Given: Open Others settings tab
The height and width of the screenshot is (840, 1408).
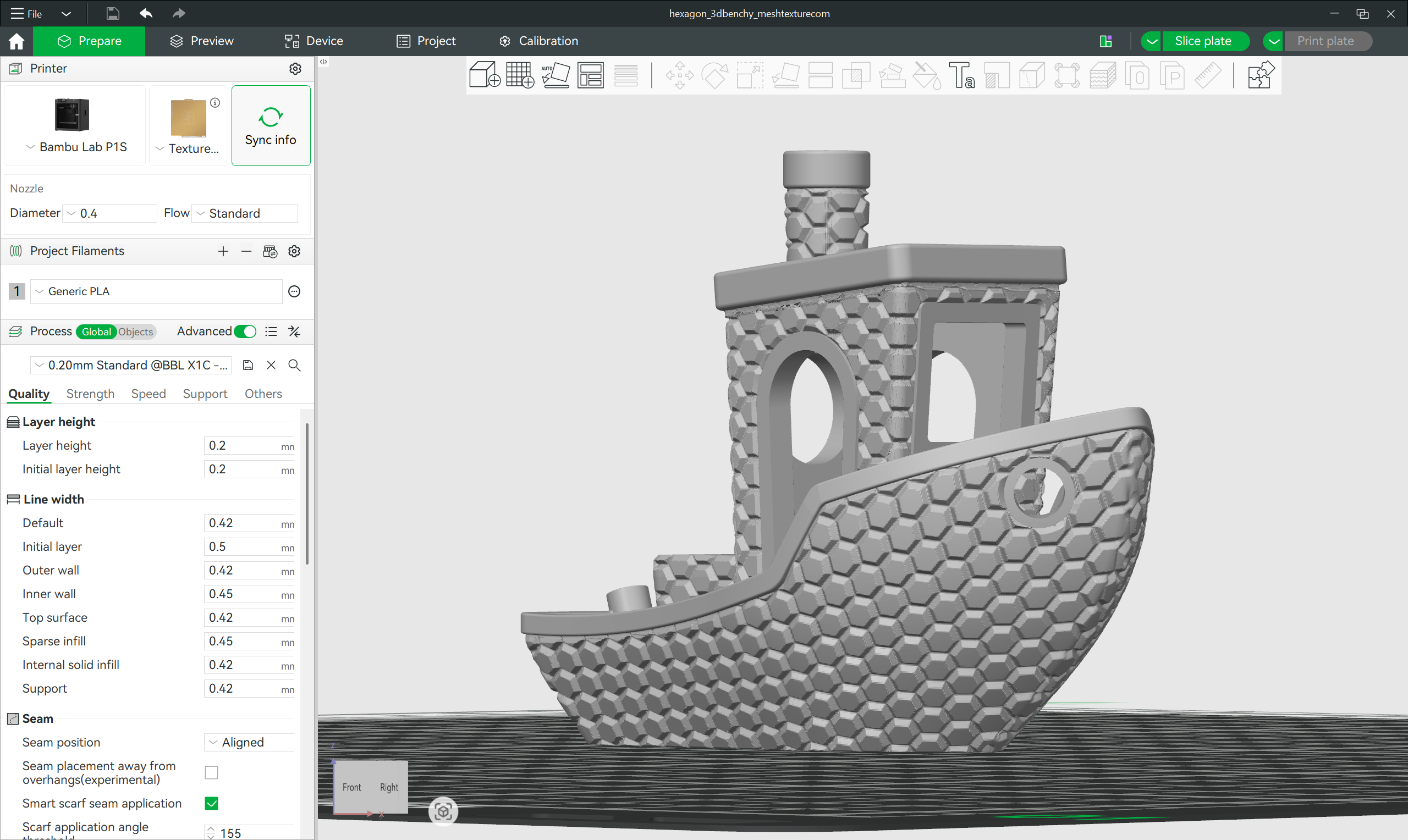Looking at the screenshot, I should 263,394.
